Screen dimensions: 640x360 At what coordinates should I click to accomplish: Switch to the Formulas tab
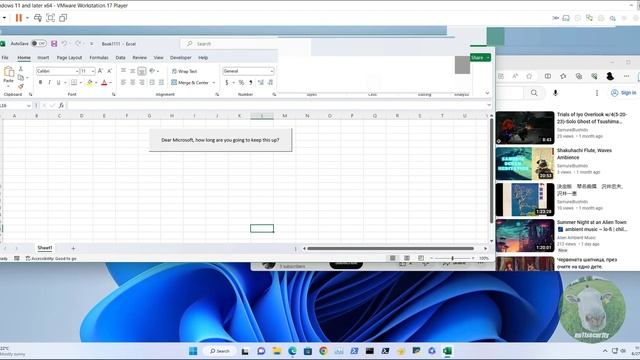99,58
